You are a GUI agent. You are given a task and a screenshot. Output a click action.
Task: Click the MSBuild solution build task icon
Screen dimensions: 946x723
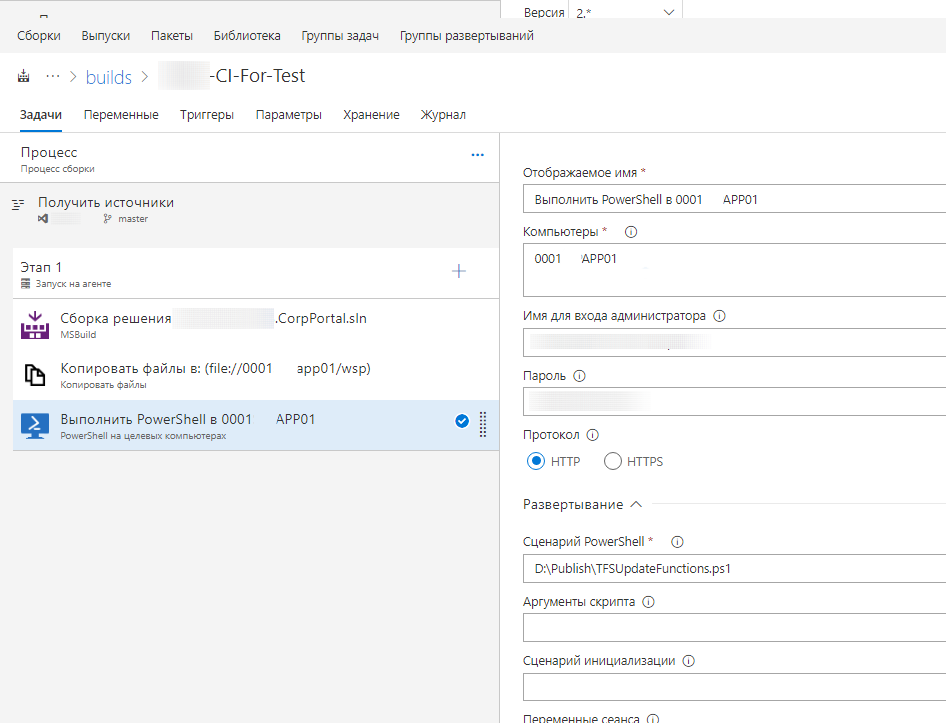click(35, 325)
